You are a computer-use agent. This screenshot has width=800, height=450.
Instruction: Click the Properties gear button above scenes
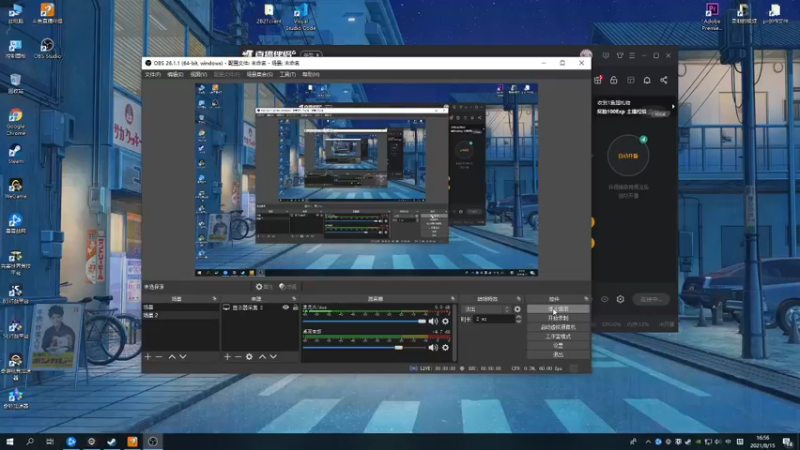264,287
